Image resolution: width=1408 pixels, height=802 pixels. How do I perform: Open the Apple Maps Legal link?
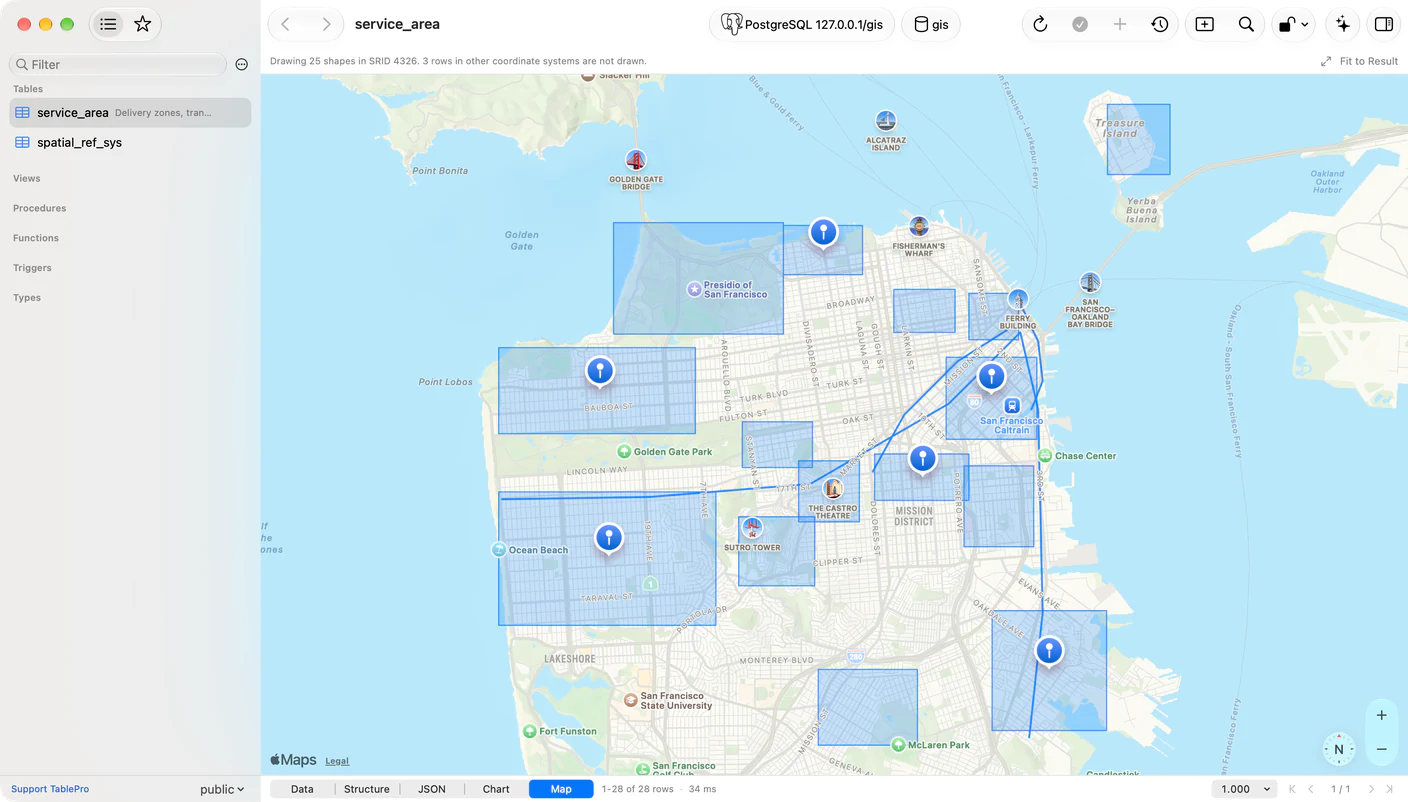(x=337, y=761)
